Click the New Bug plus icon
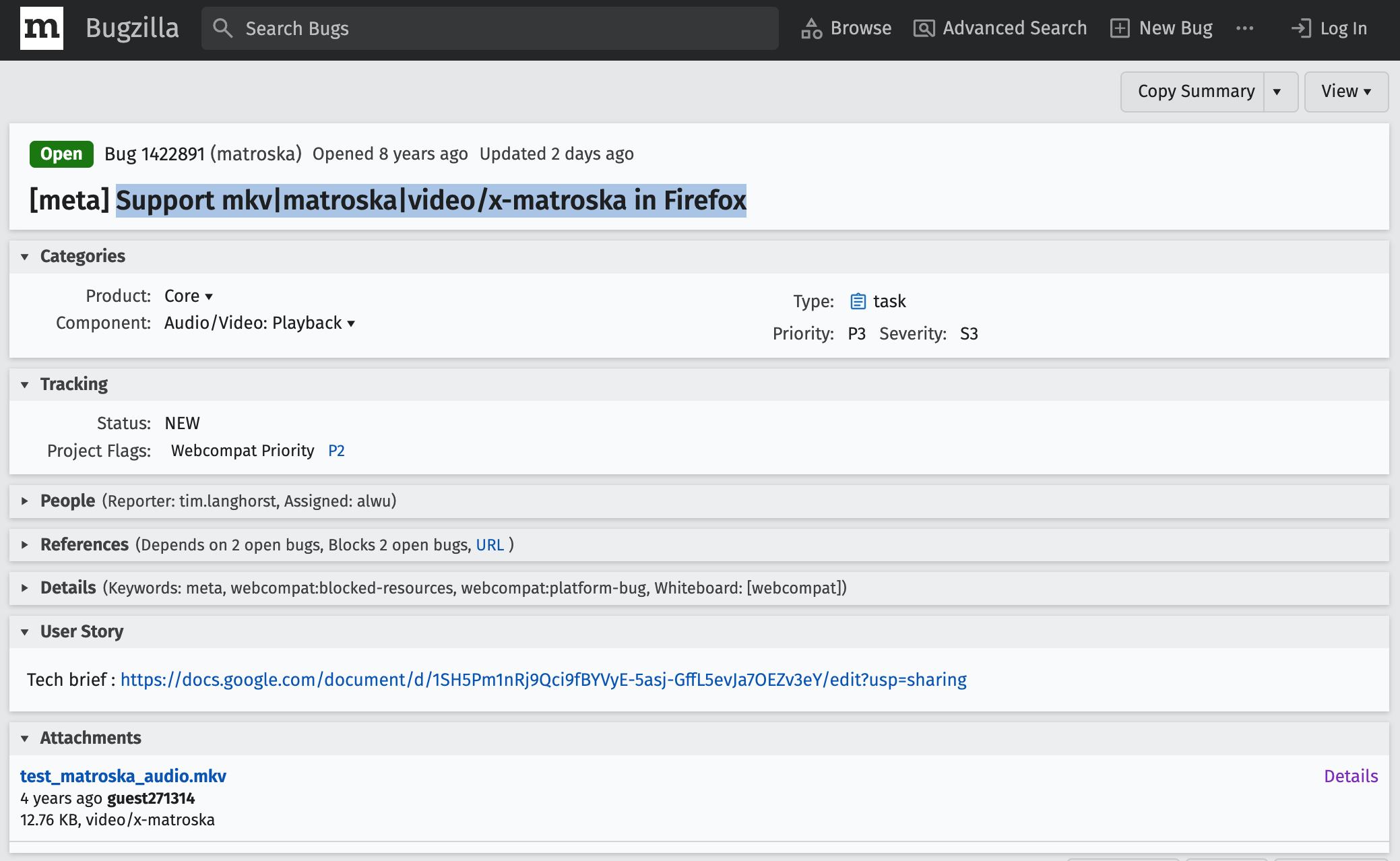The width and height of the screenshot is (1400, 861). click(x=1120, y=28)
